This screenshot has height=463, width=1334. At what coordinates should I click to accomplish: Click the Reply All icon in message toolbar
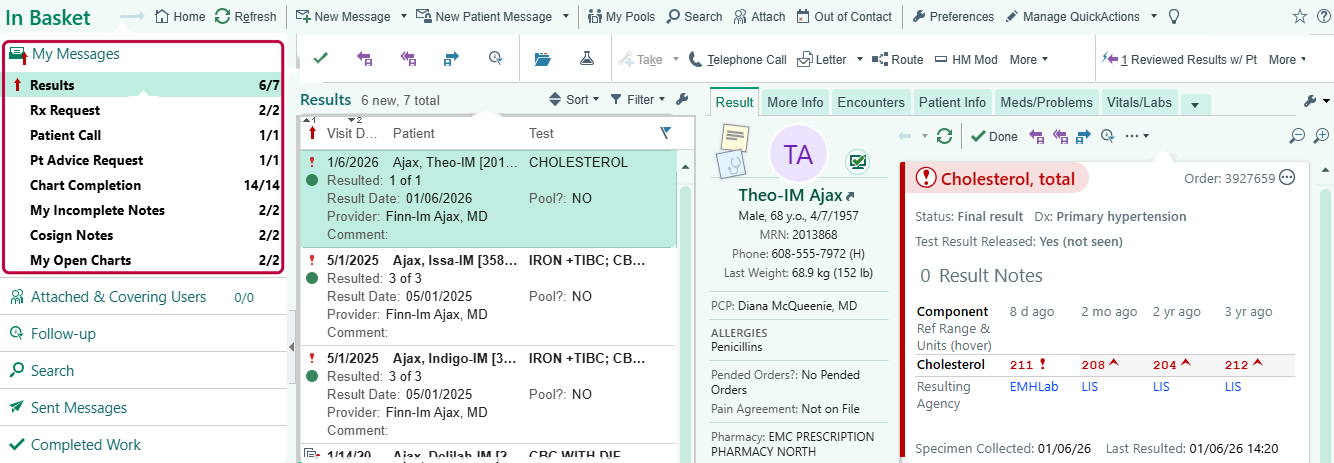pos(408,59)
